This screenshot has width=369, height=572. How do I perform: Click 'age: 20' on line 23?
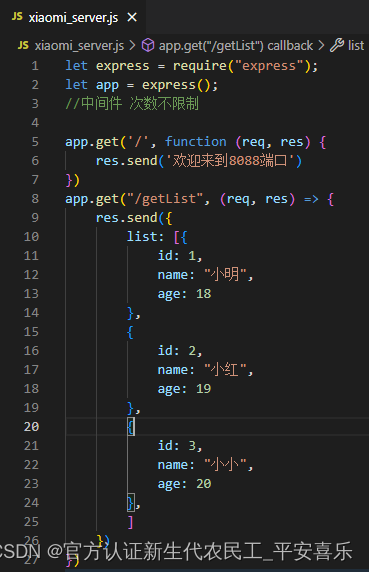pyautogui.click(x=184, y=484)
